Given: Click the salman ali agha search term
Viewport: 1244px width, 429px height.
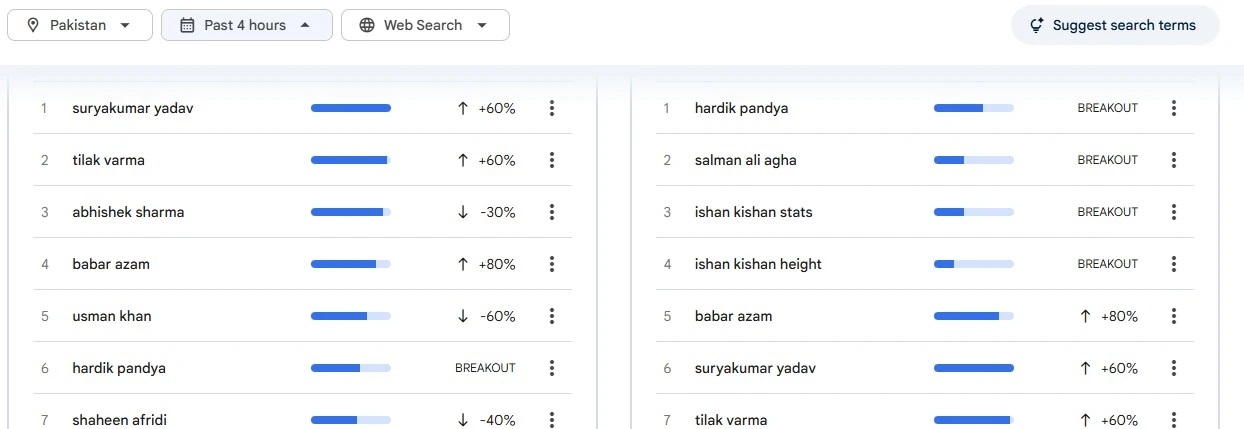Looking at the screenshot, I should tap(745, 160).
